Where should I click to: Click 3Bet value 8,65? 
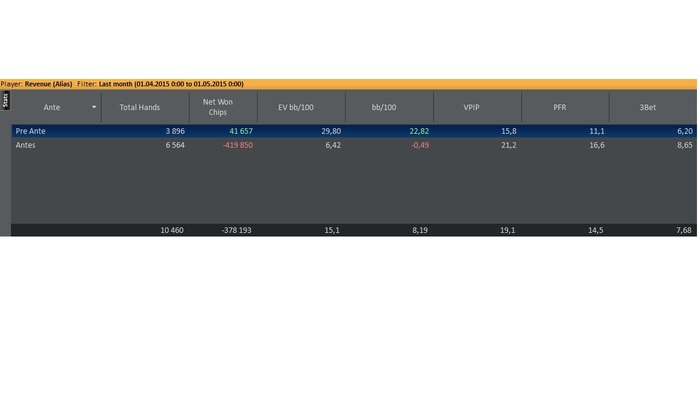point(685,145)
